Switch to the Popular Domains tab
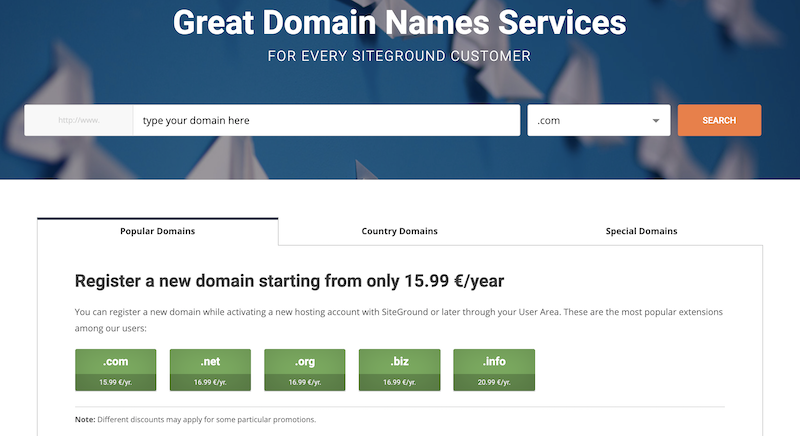The height and width of the screenshot is (436, 800). click(x=158, y=232)
